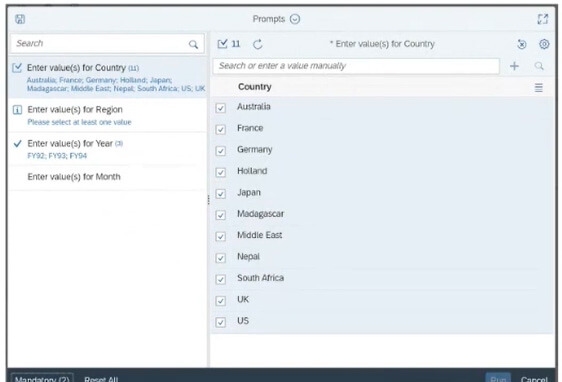The height and width of the screenshot is (382, 562).
Task: Click the search icon beside the plus
Action: pos(539,66)
